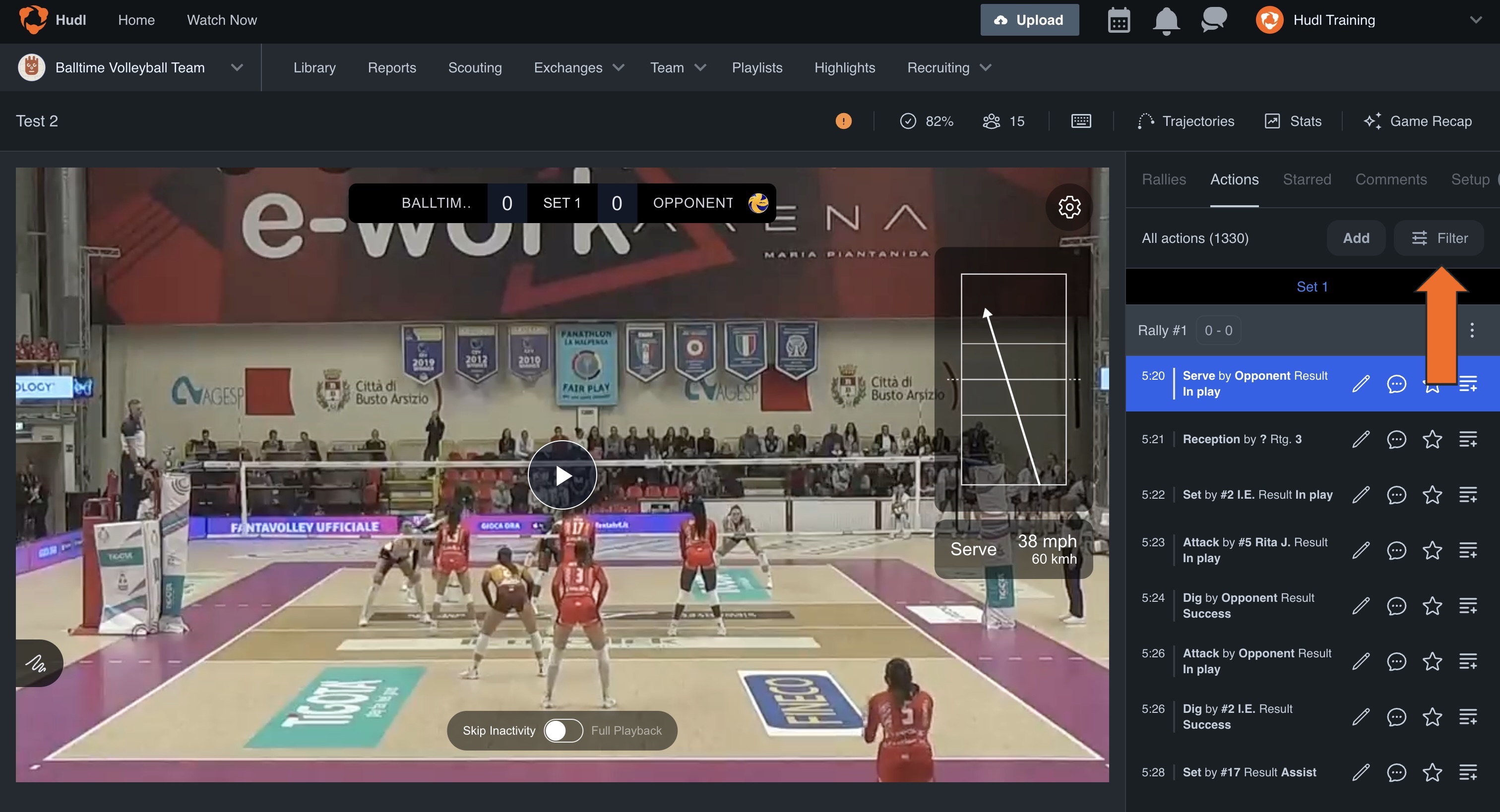Screen dimensions: 1500x812
Task: Go to Watch Now
Action: (x=222, y=20)
